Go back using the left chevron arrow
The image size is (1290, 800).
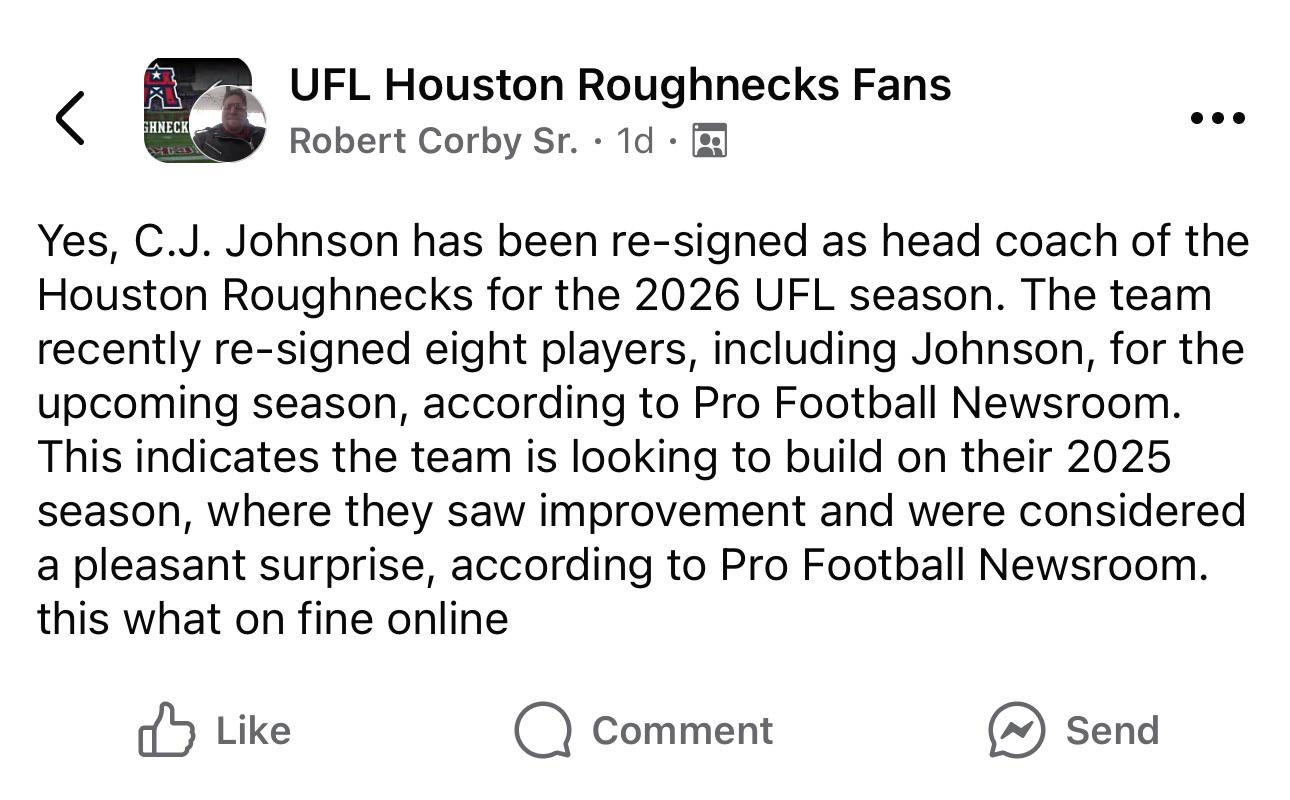tap(70, 117)
